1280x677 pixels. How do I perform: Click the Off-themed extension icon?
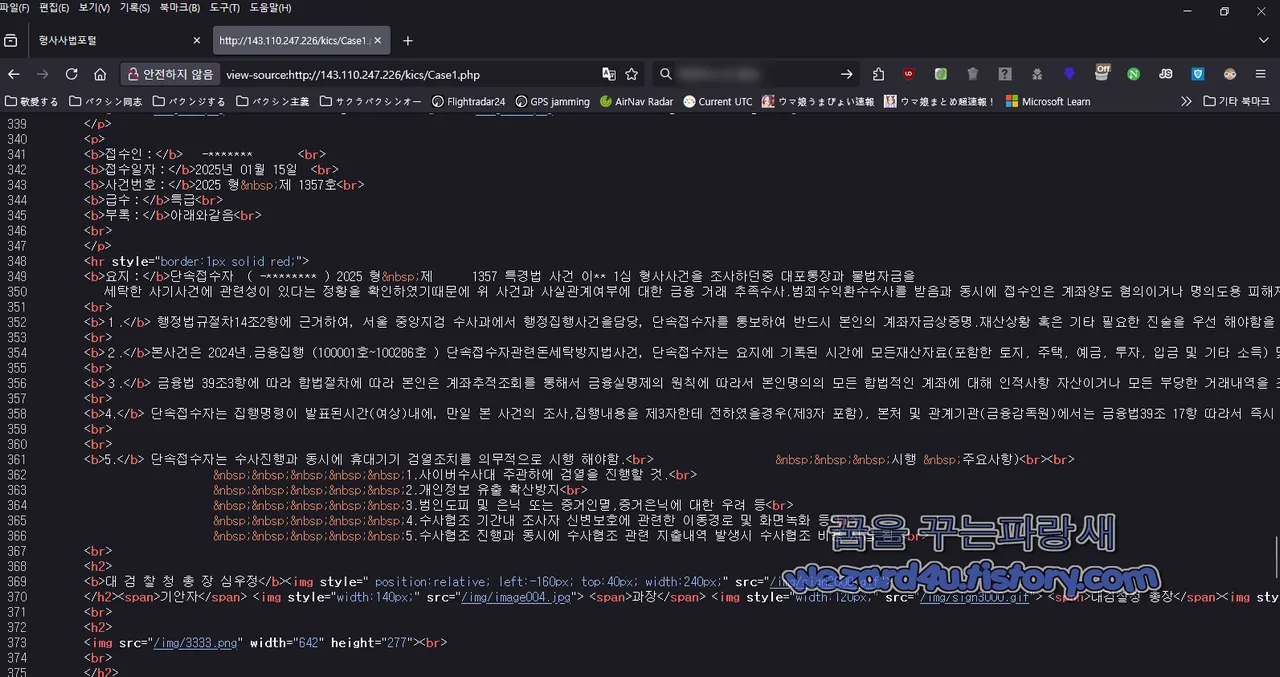point(1101,74)
